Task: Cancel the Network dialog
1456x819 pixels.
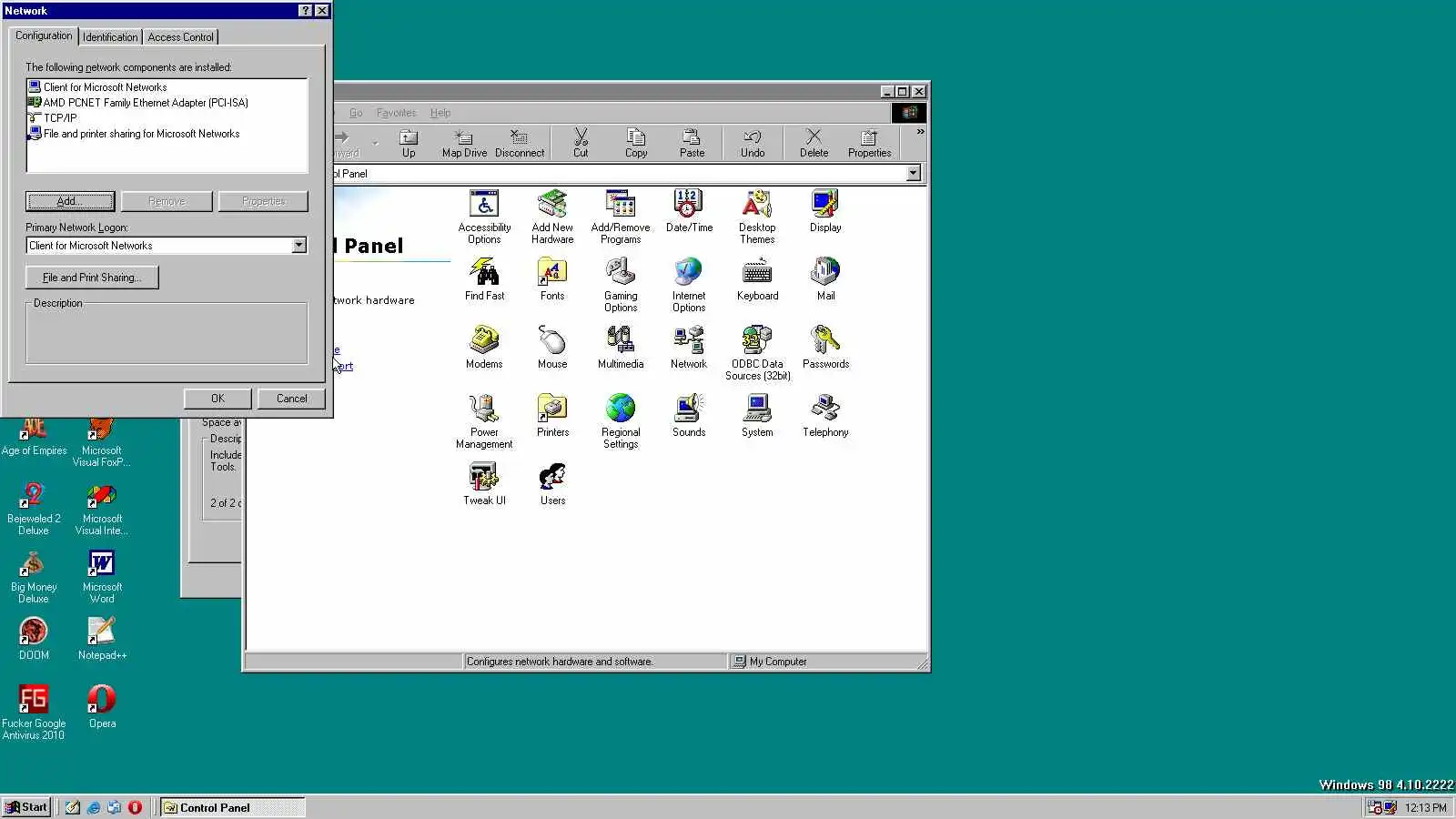Action: (x=291, y=399)
